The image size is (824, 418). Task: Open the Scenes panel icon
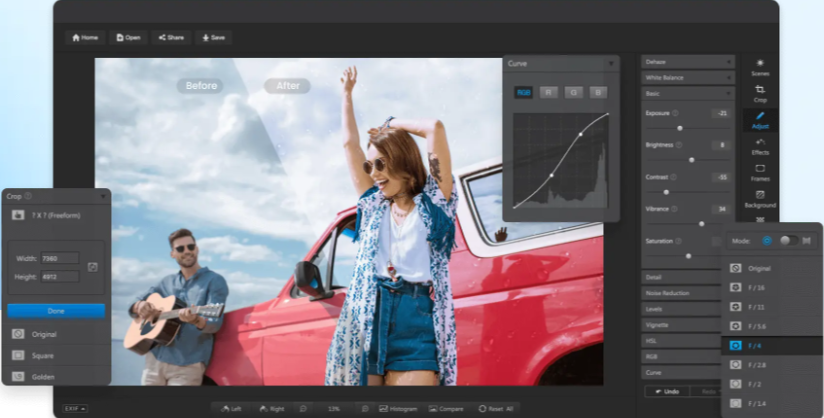point(760,67)
